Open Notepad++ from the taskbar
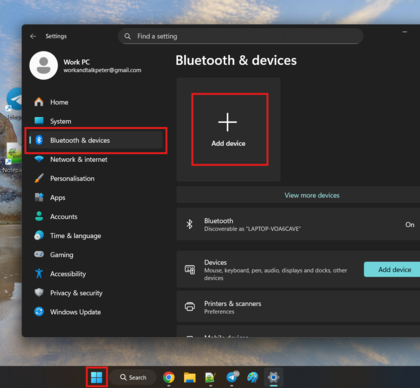The image size is (420, 388). (x=210, y=377)
